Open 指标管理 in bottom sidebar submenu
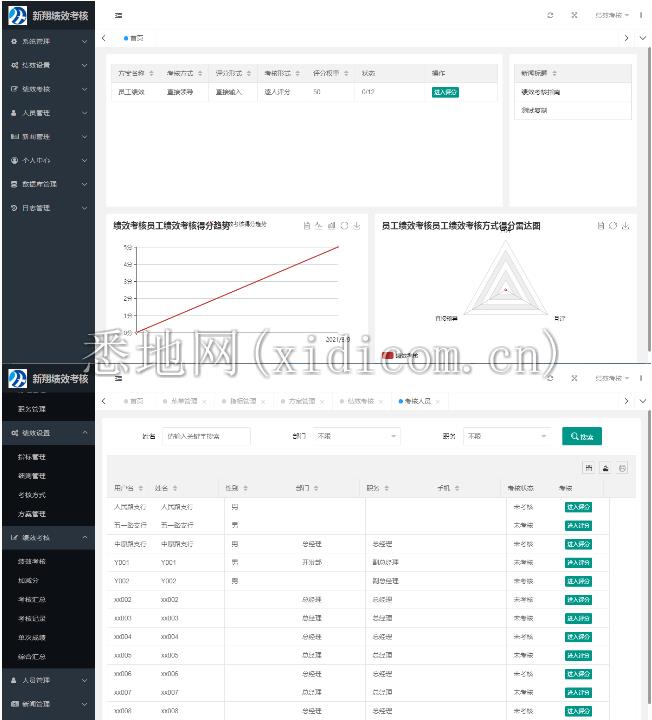Image resolution: width=652 pixels, height=720 pixels. pyautogui.click(x=32, y=457)
